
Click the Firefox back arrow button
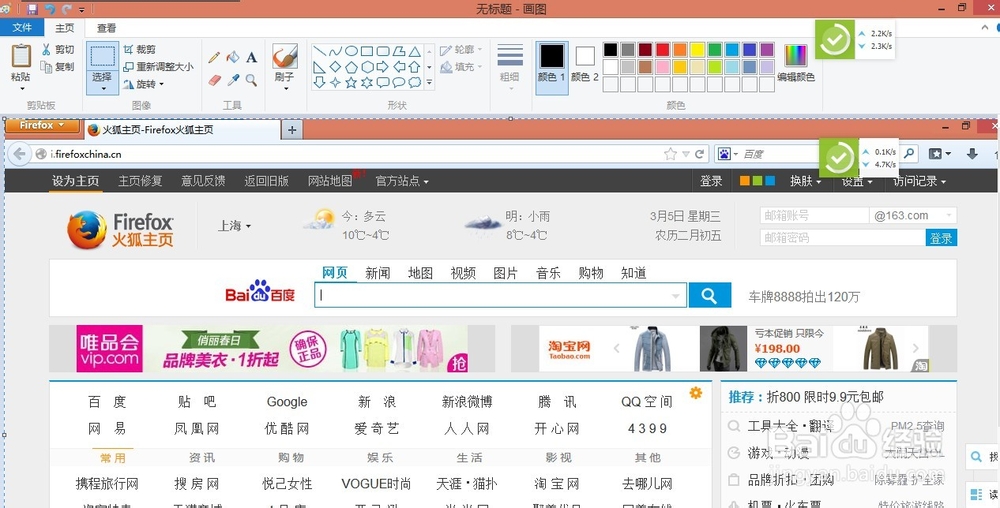pyautogui.click(x=19, y=154)
